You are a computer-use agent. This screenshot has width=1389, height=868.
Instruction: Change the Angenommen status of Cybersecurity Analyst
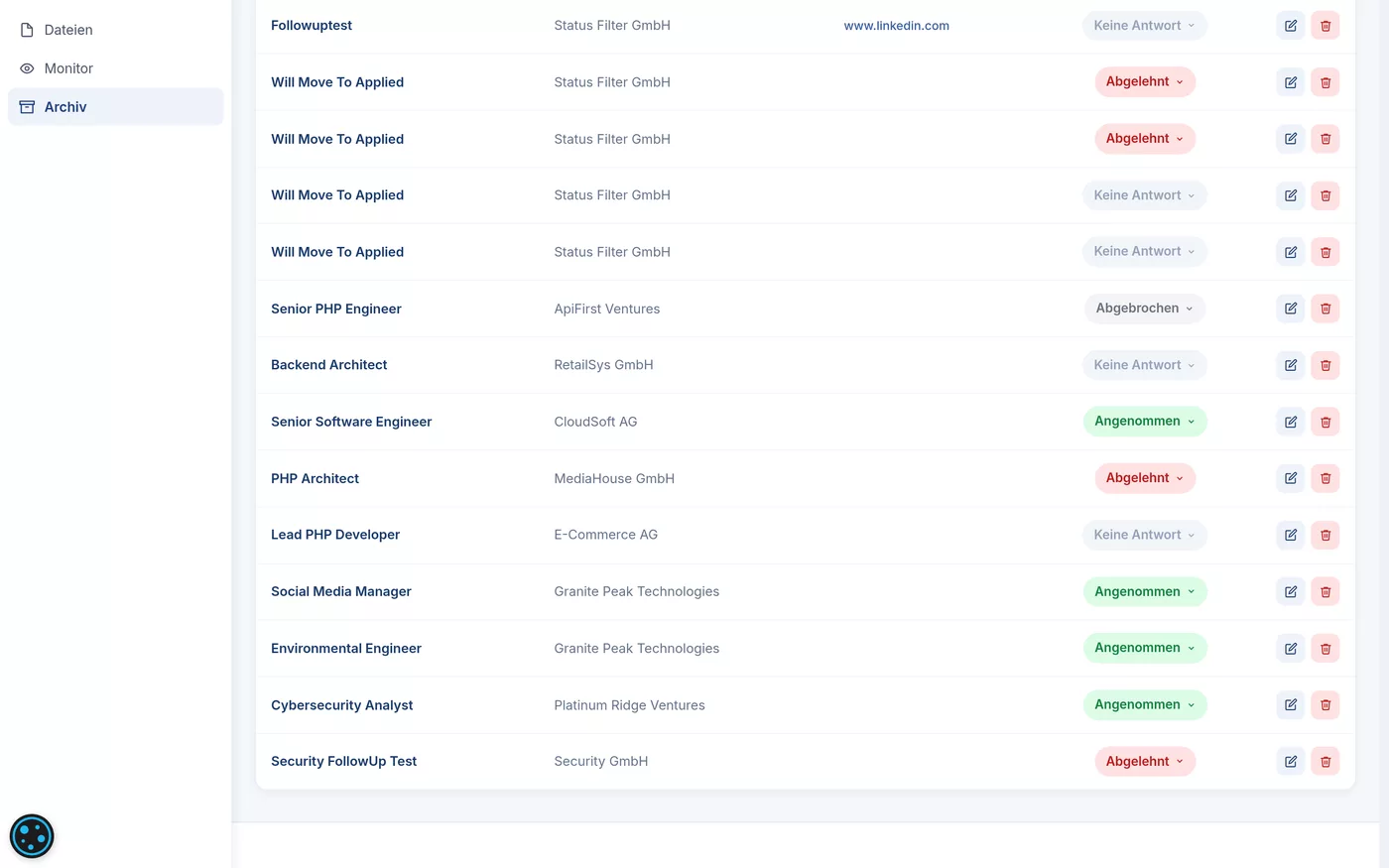click(x=1145, y=704)
